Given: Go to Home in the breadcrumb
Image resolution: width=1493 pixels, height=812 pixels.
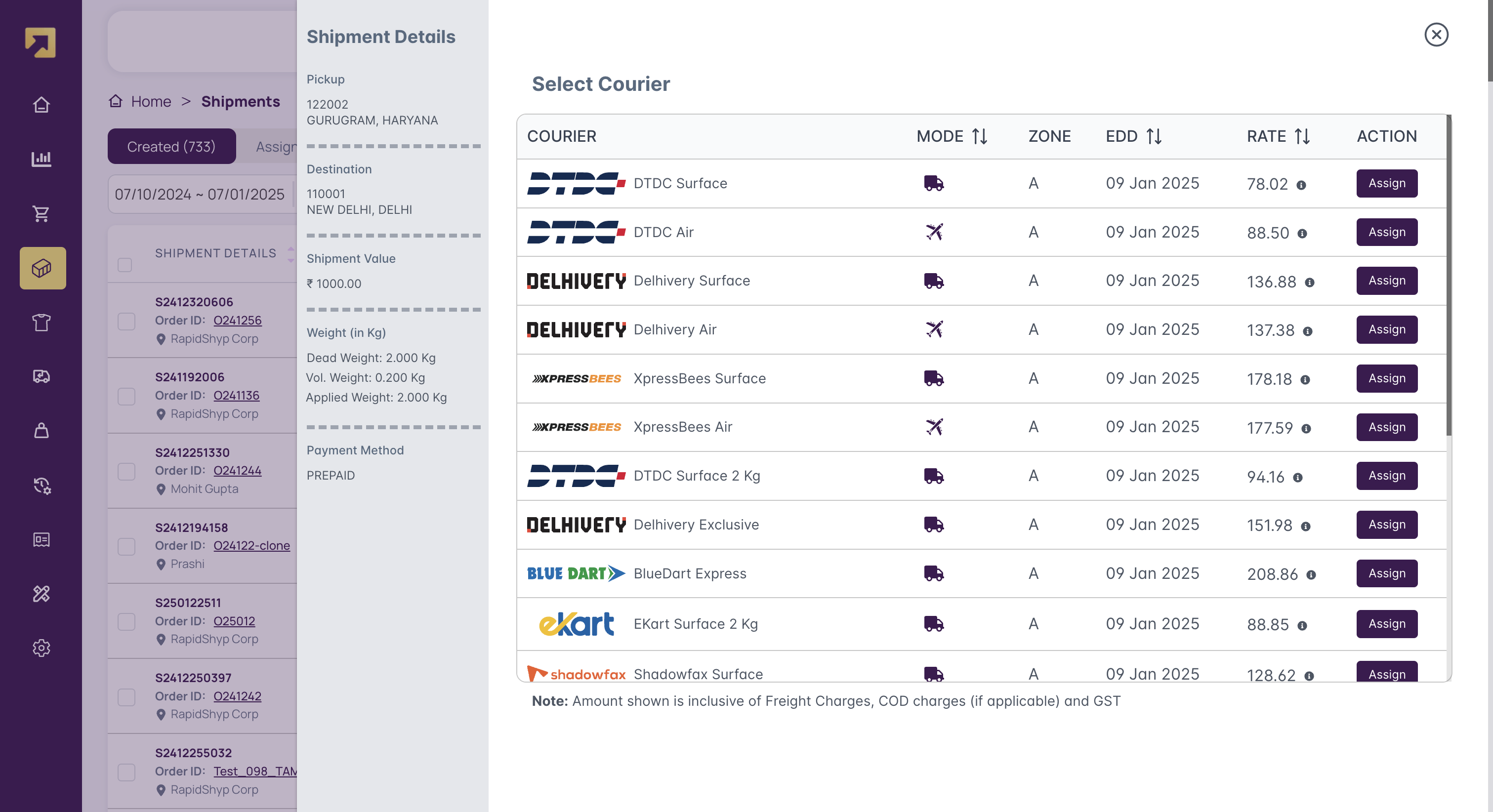Looking at the screenshot, I should click(x=151, y=101).
